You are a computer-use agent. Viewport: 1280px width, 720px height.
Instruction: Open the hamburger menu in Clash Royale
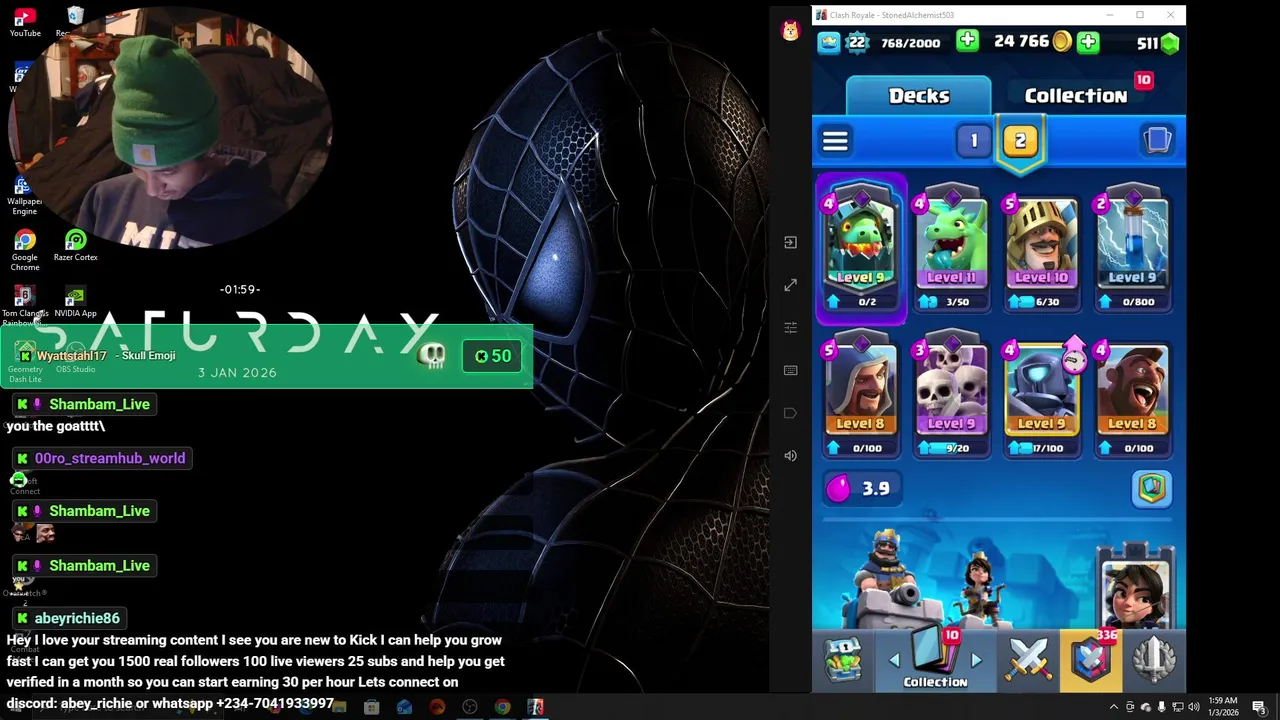(835, 141)
